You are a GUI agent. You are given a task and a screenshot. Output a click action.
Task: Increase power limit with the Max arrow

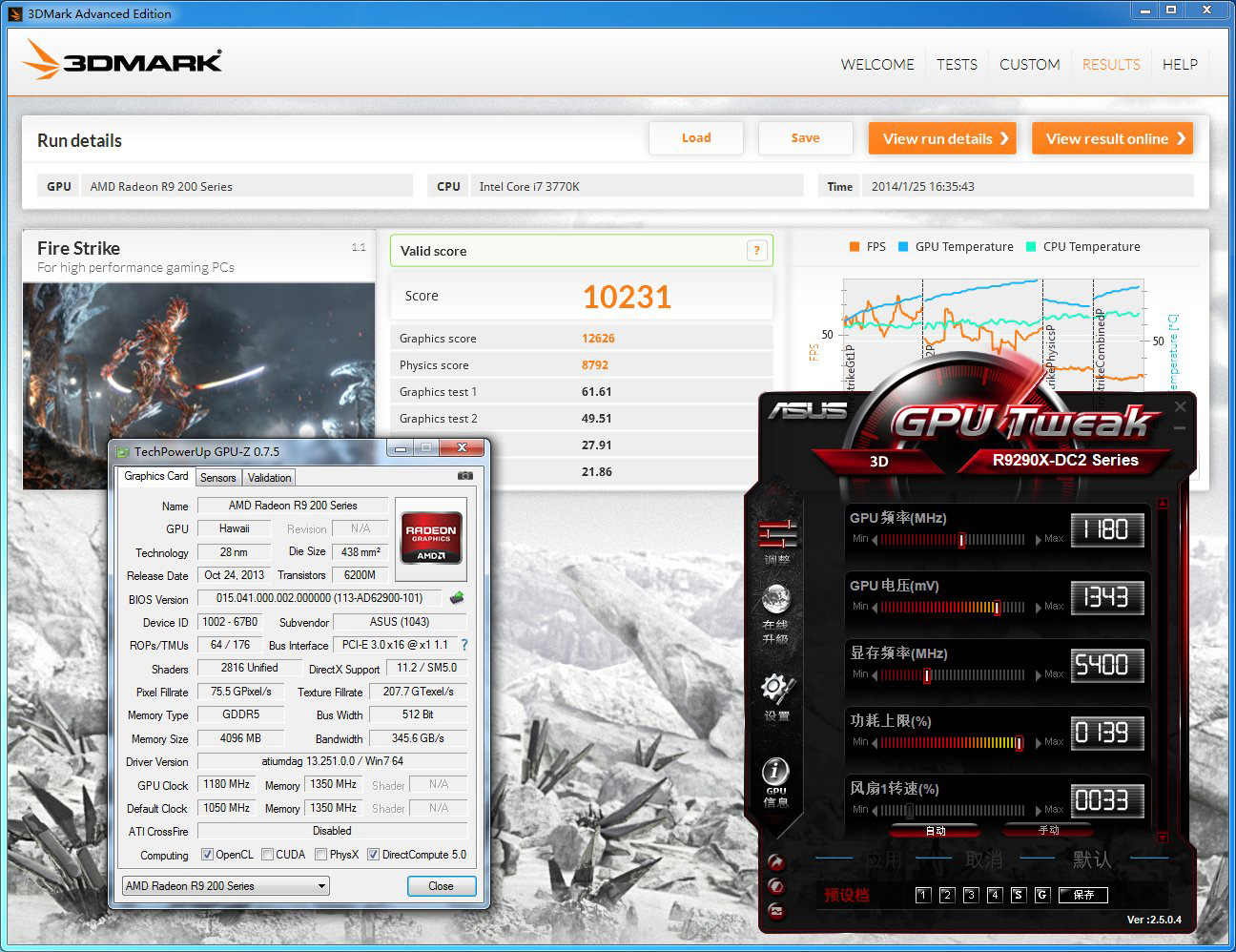(x=1038, y=742)
